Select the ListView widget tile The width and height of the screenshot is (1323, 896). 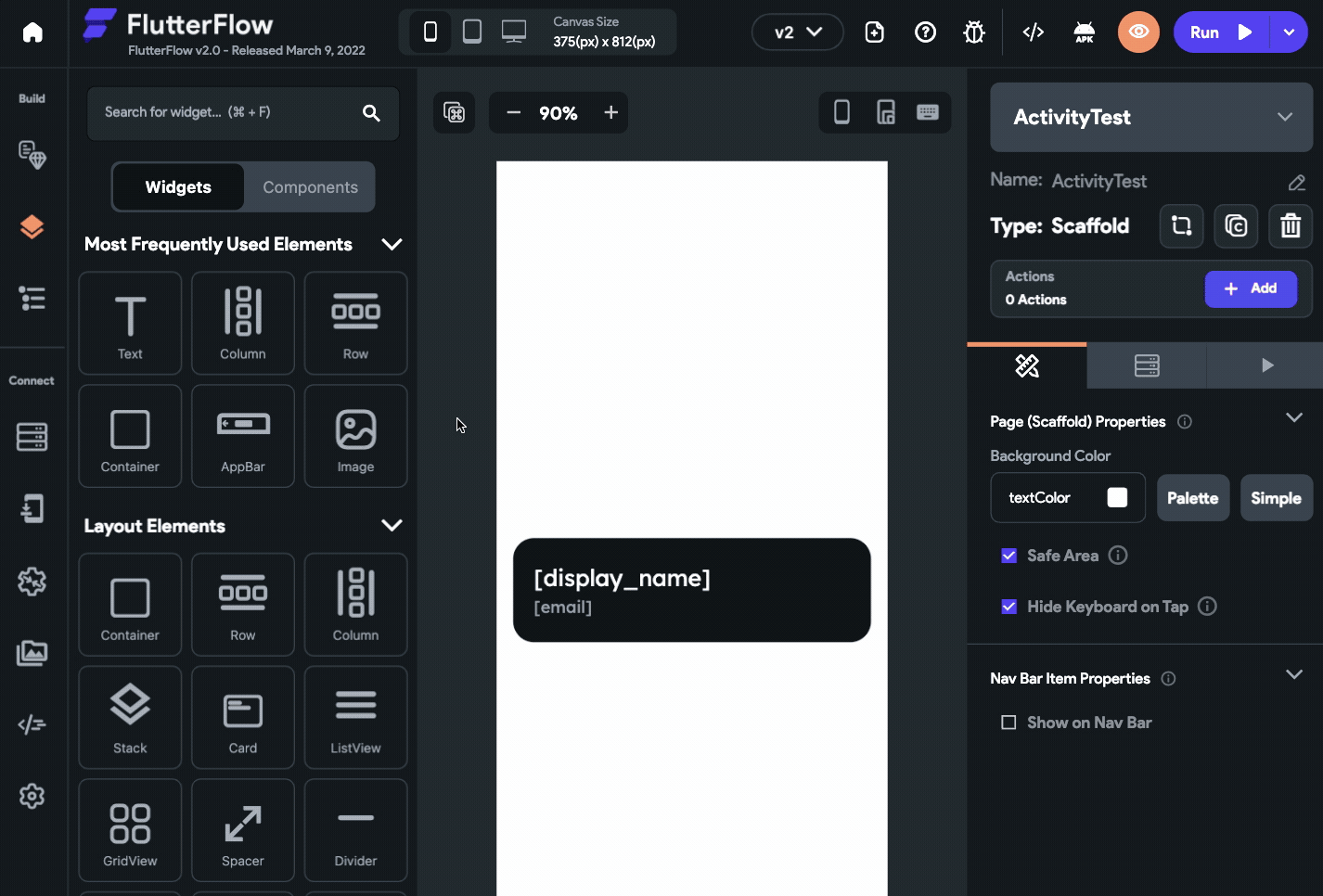pyautogui.click(x=355, y=717)
